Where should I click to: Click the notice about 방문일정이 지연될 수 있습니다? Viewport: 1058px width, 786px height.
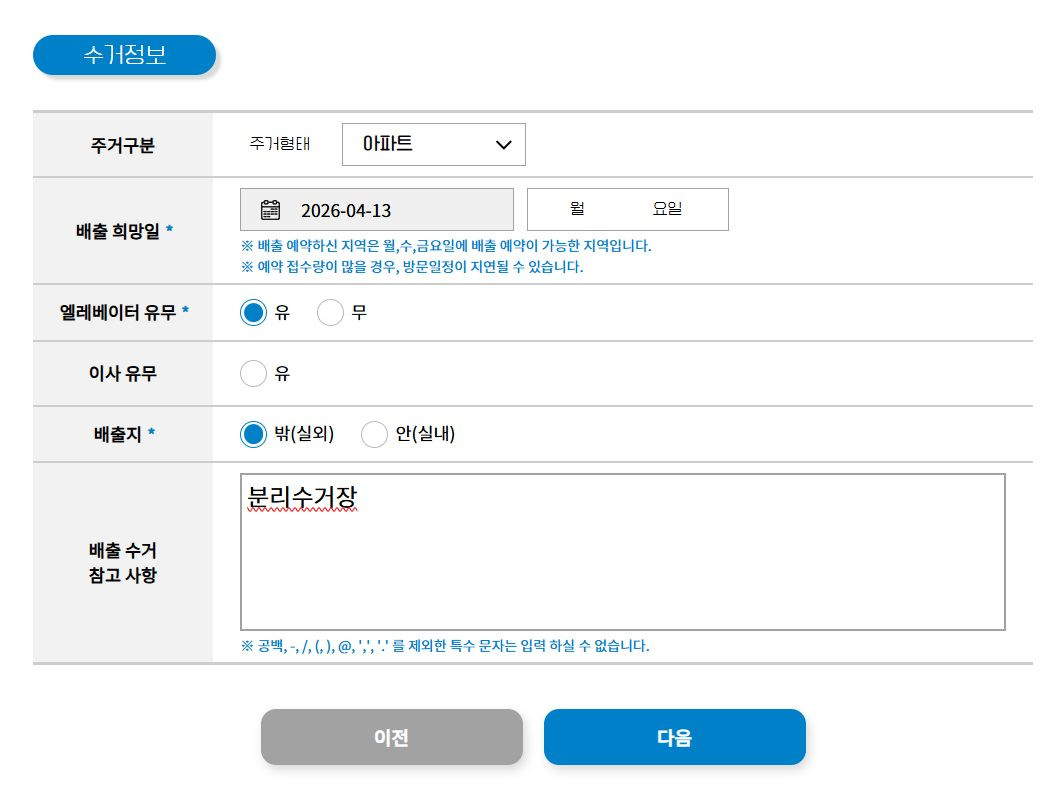click(x=412, y=266)
